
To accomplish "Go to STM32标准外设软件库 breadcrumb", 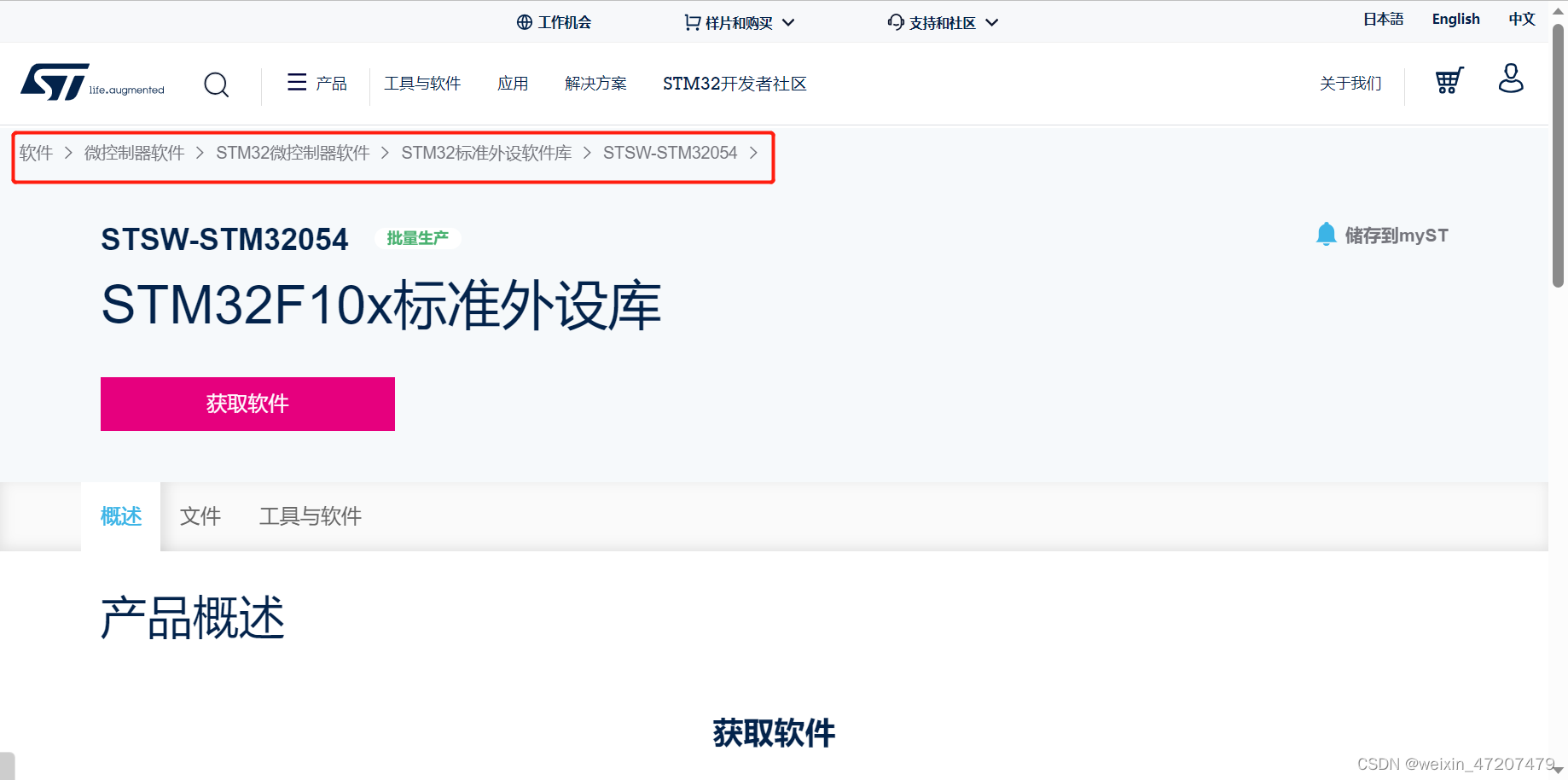I will pyautogui.click(x=486, y=153).
